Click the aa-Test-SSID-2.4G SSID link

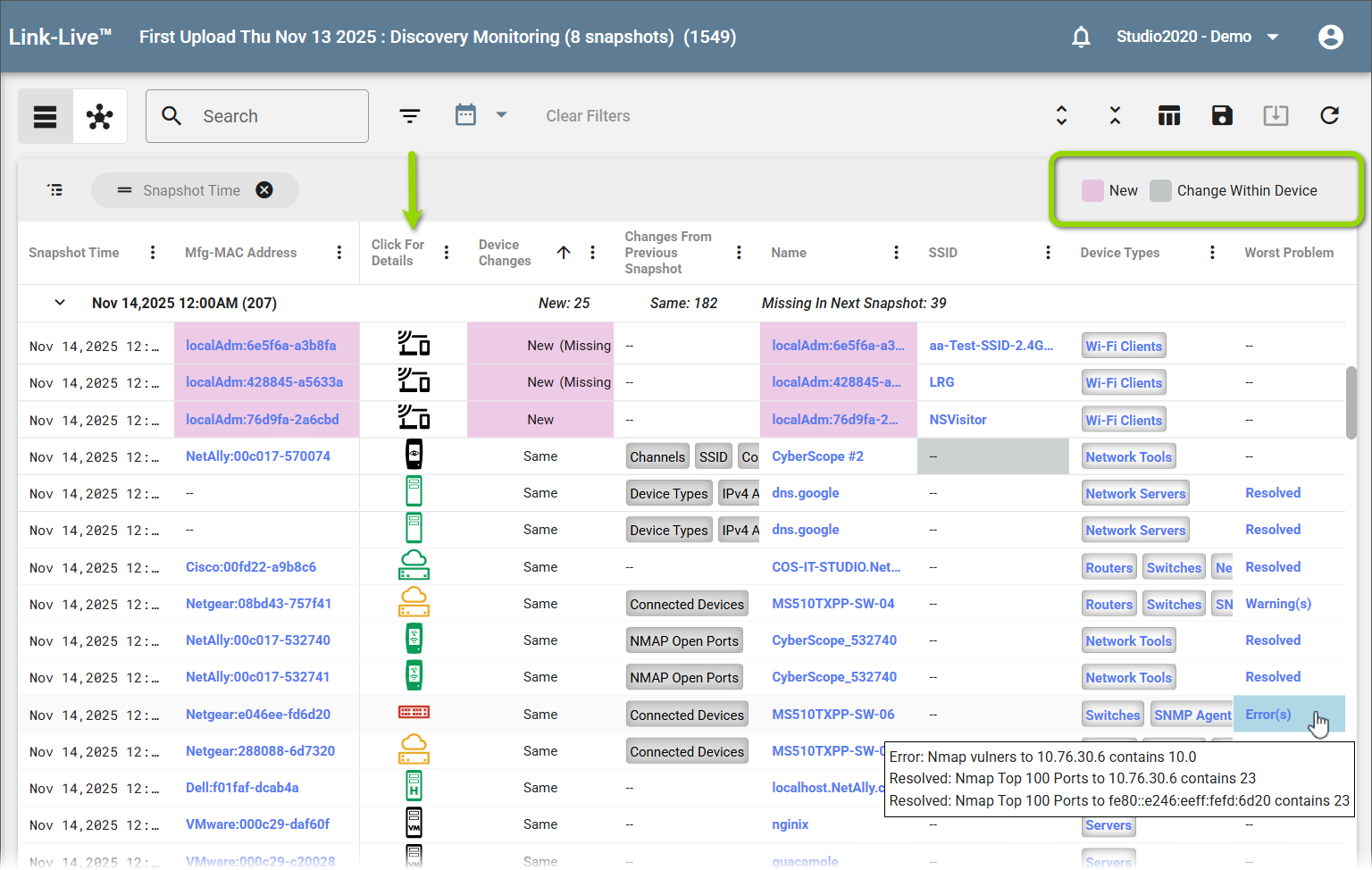(x=991, y=346)
